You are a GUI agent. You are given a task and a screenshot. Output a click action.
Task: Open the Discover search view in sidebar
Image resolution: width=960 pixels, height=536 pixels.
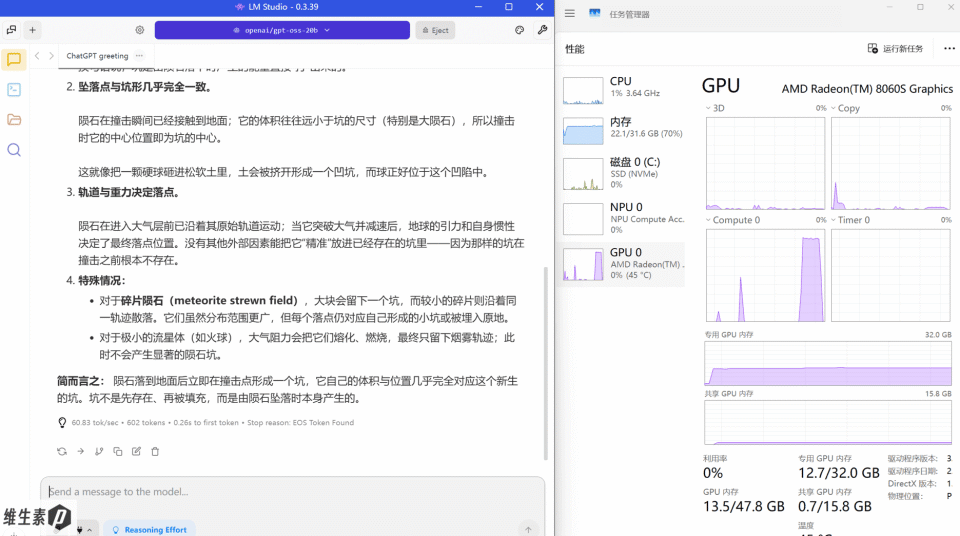[14, 150]
